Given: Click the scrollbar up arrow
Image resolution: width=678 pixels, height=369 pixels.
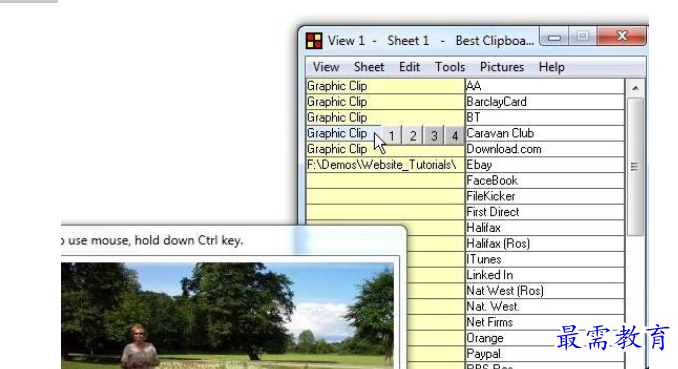Looking at the screenshot, I should [x=635, y=88].
